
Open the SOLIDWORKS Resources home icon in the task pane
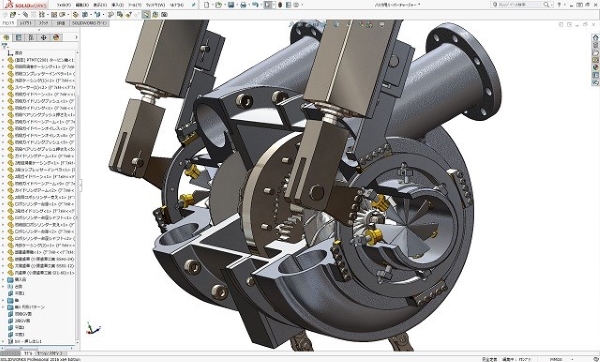coord(595,38)
